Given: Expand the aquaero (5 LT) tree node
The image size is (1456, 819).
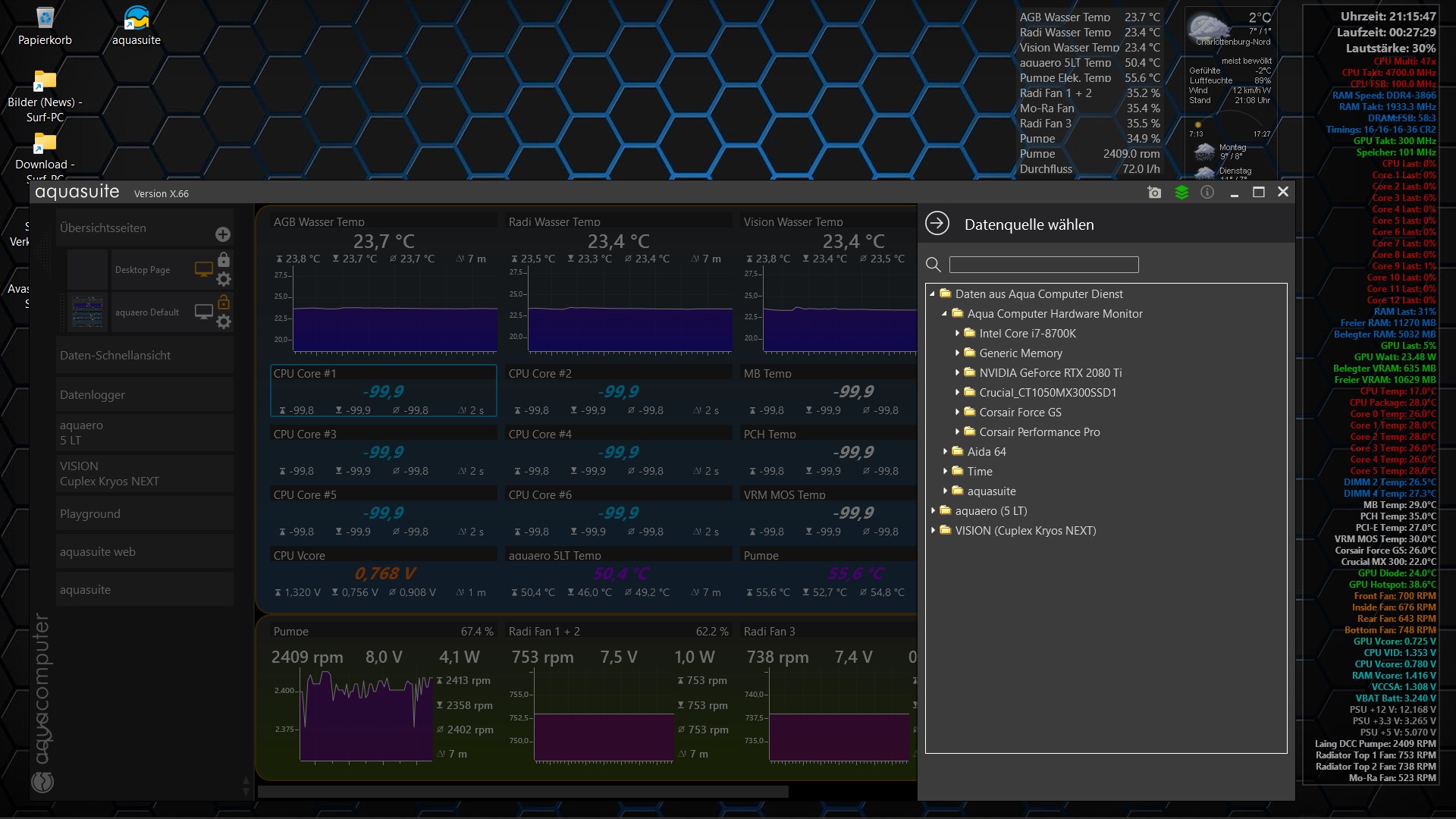Looking at the screenshot, I should [x=933, y=511].
